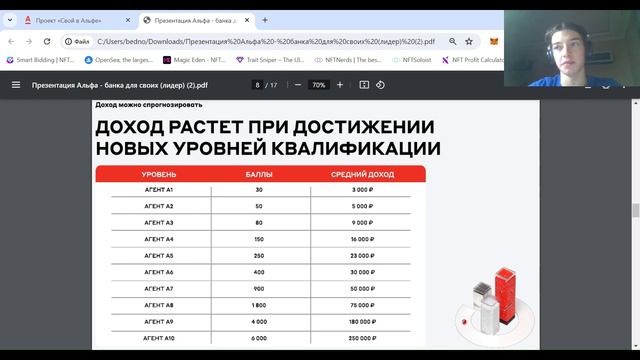640x360 pixels.
Task: Click the 250 000 ₽ income value
Action: pos(362,338)
